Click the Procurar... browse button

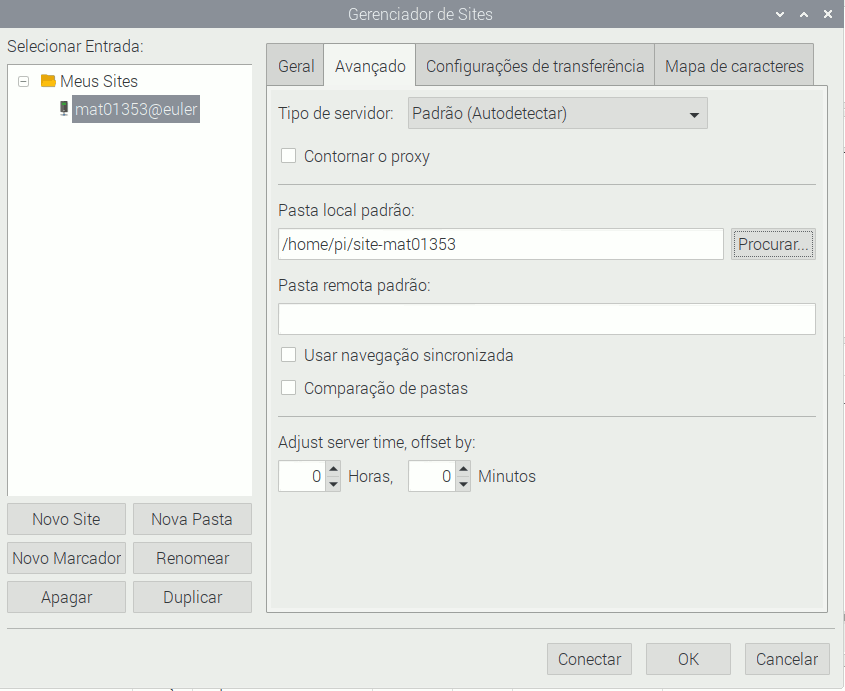773,244
